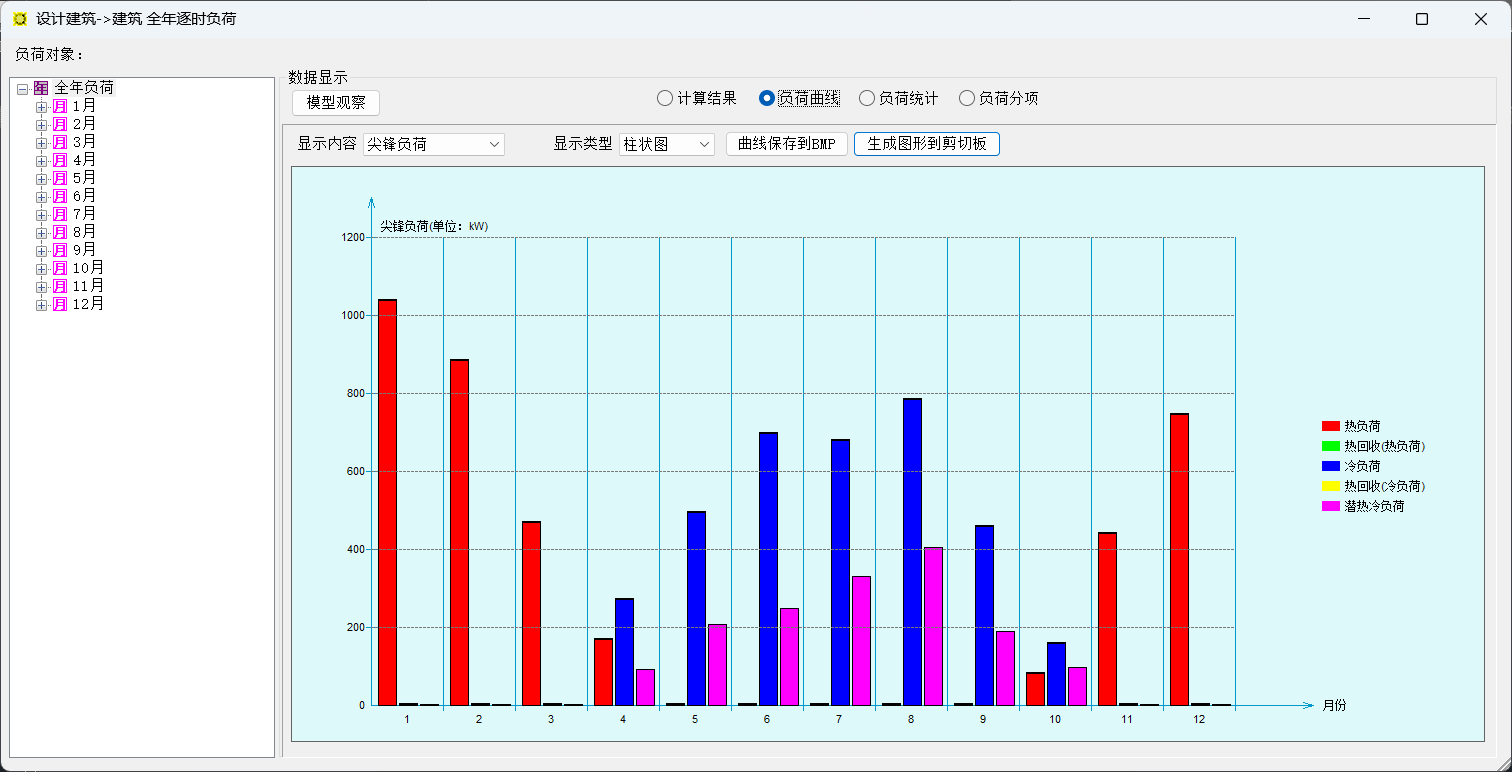This screenshot has height=772, width=1512.
Task: Click the 模型观察 button
Action: pyautogui.click(x=336, y=102)
